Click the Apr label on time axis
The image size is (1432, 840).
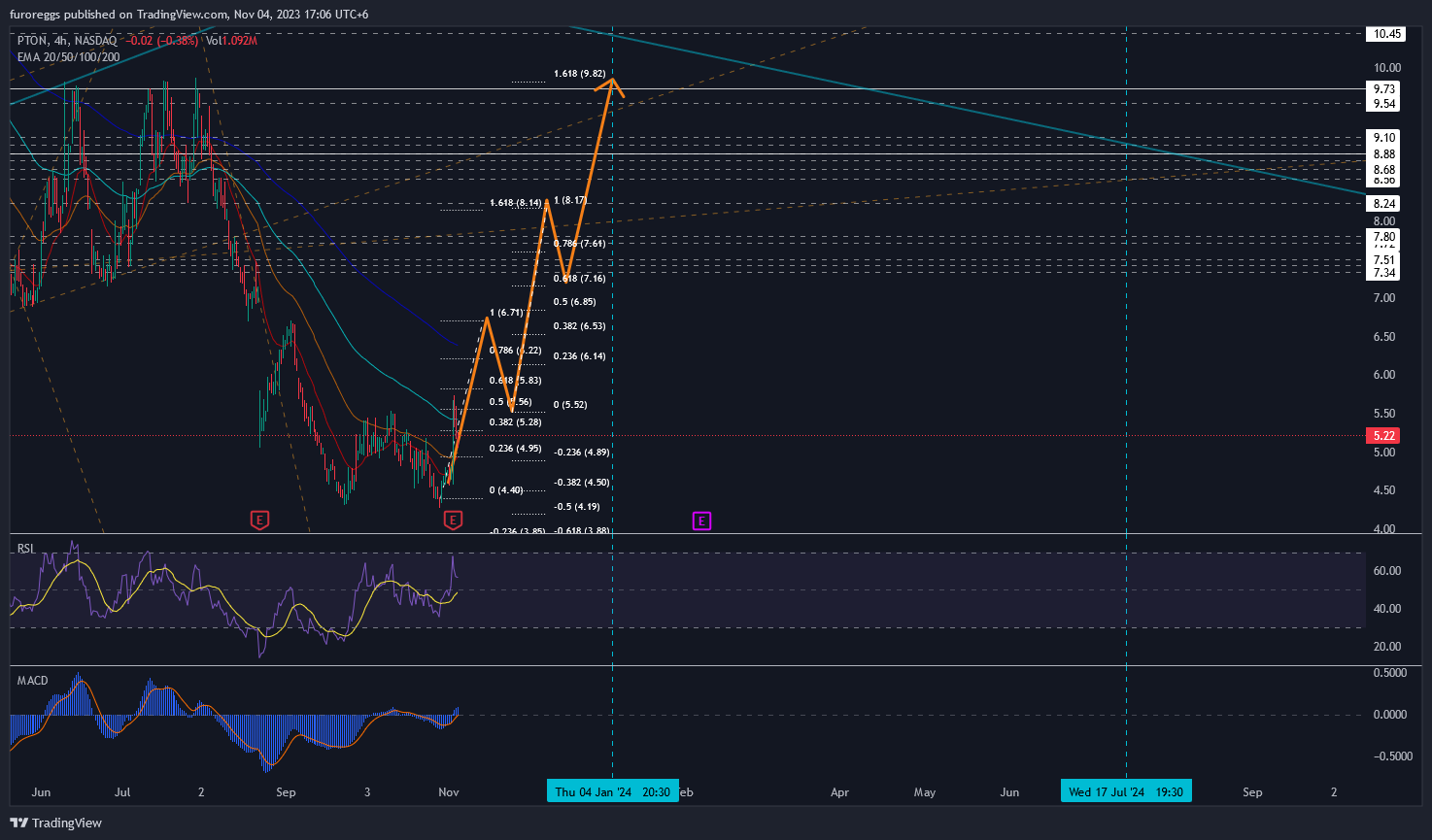click(839, 792)
